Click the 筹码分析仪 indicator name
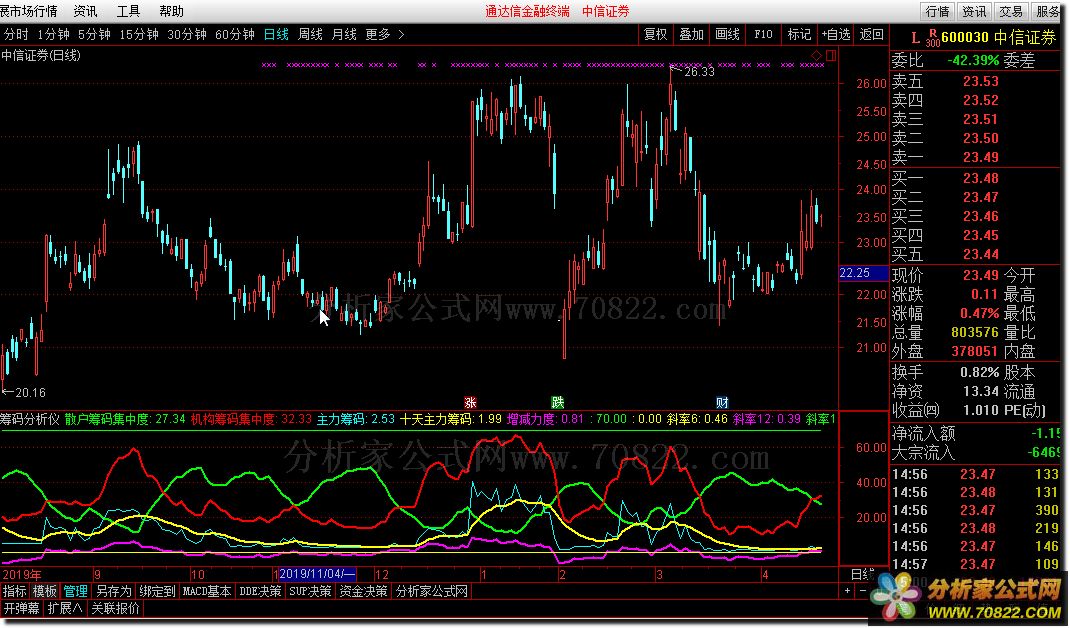The height and width of the screenshot is (628, 1070). point(31,419)
